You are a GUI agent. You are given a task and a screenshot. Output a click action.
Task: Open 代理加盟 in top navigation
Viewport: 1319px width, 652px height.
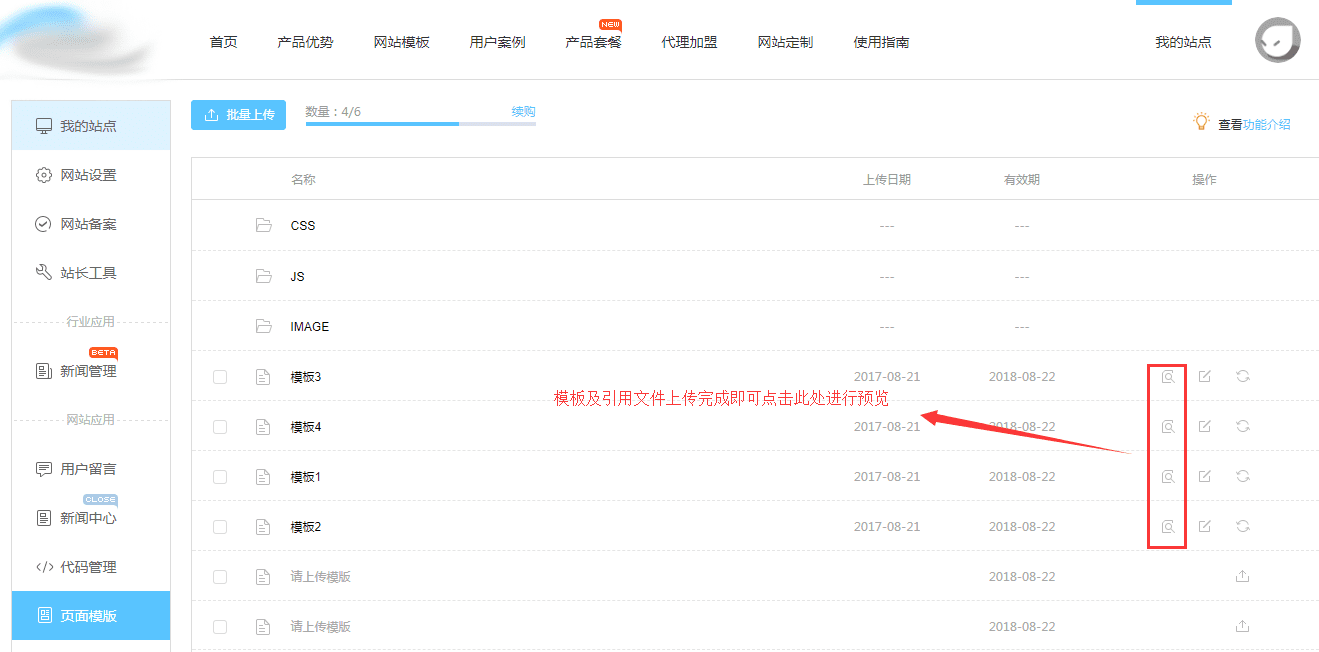tap(689, 42)
